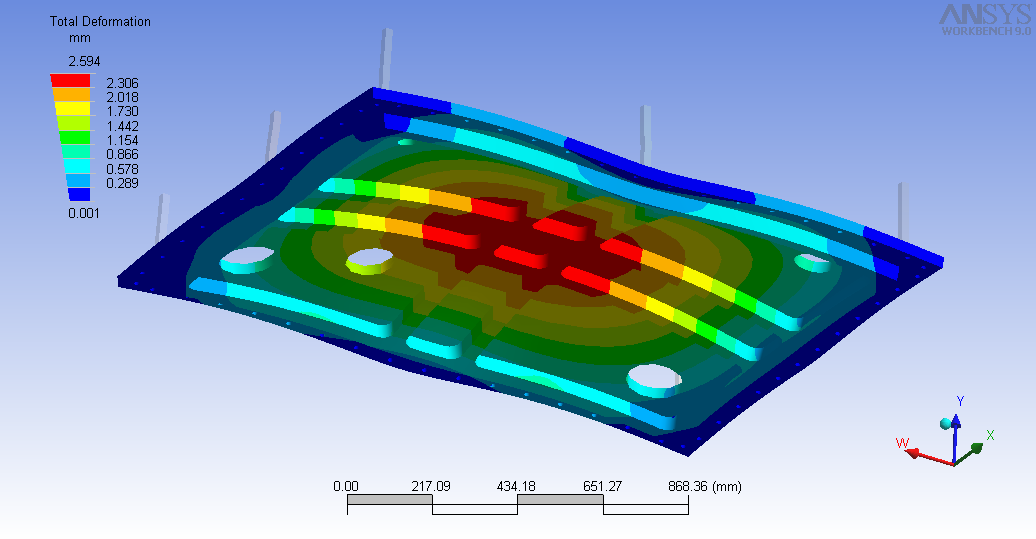Click the yellow-green legend color band
The width and height of the screenshot is (1036, 539).
tap(73, 123)
